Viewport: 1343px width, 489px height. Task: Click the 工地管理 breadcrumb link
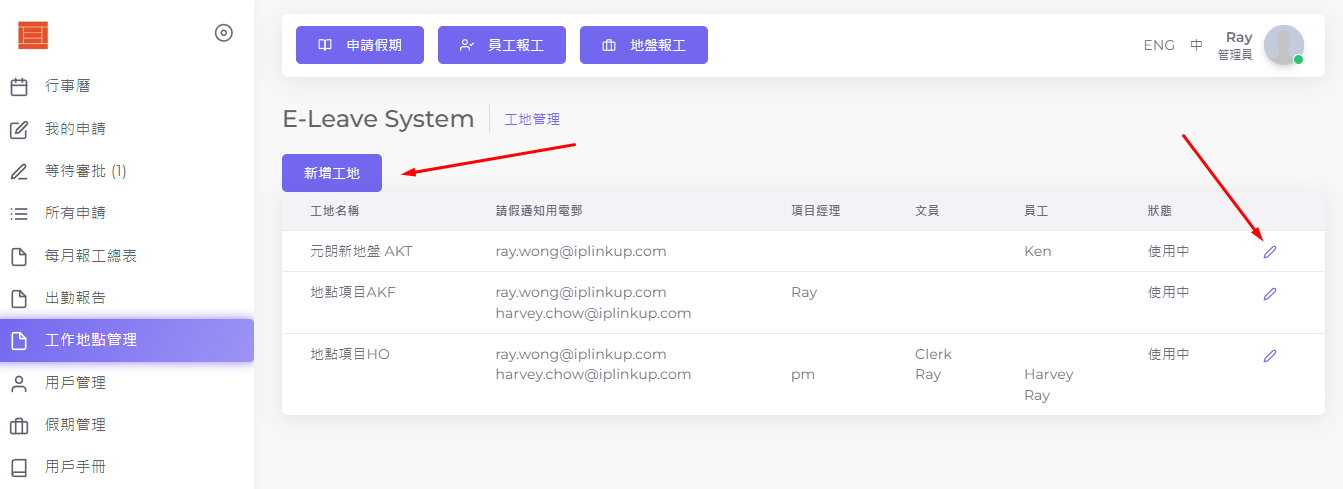(x=532, y=119)
